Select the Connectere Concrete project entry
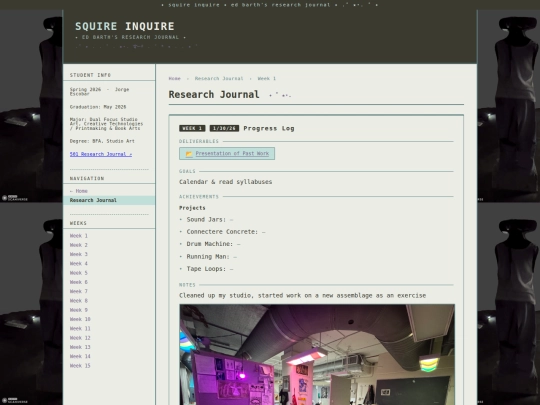The image size is (540, 405). click(226, 232)
